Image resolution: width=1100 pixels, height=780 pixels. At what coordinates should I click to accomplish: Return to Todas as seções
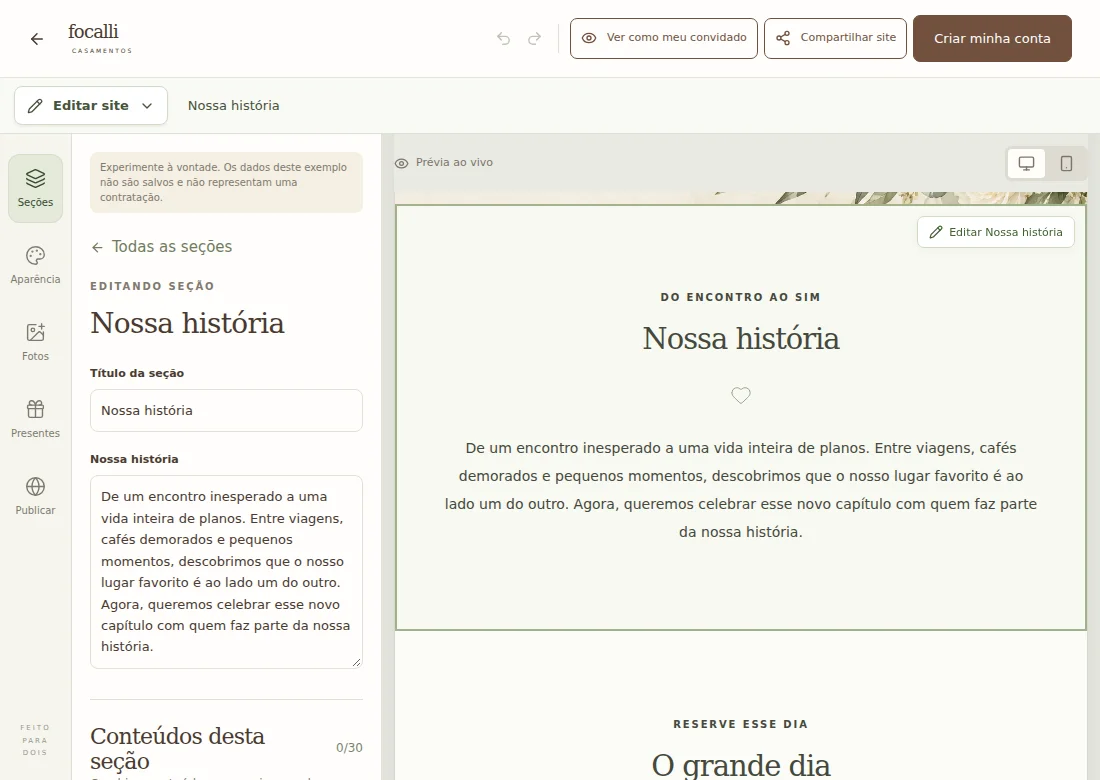(161, 247)
